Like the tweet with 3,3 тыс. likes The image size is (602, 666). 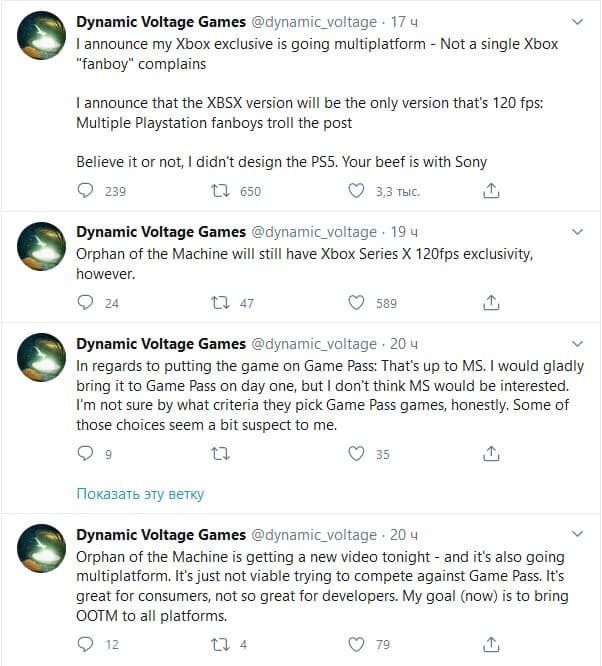356,190
